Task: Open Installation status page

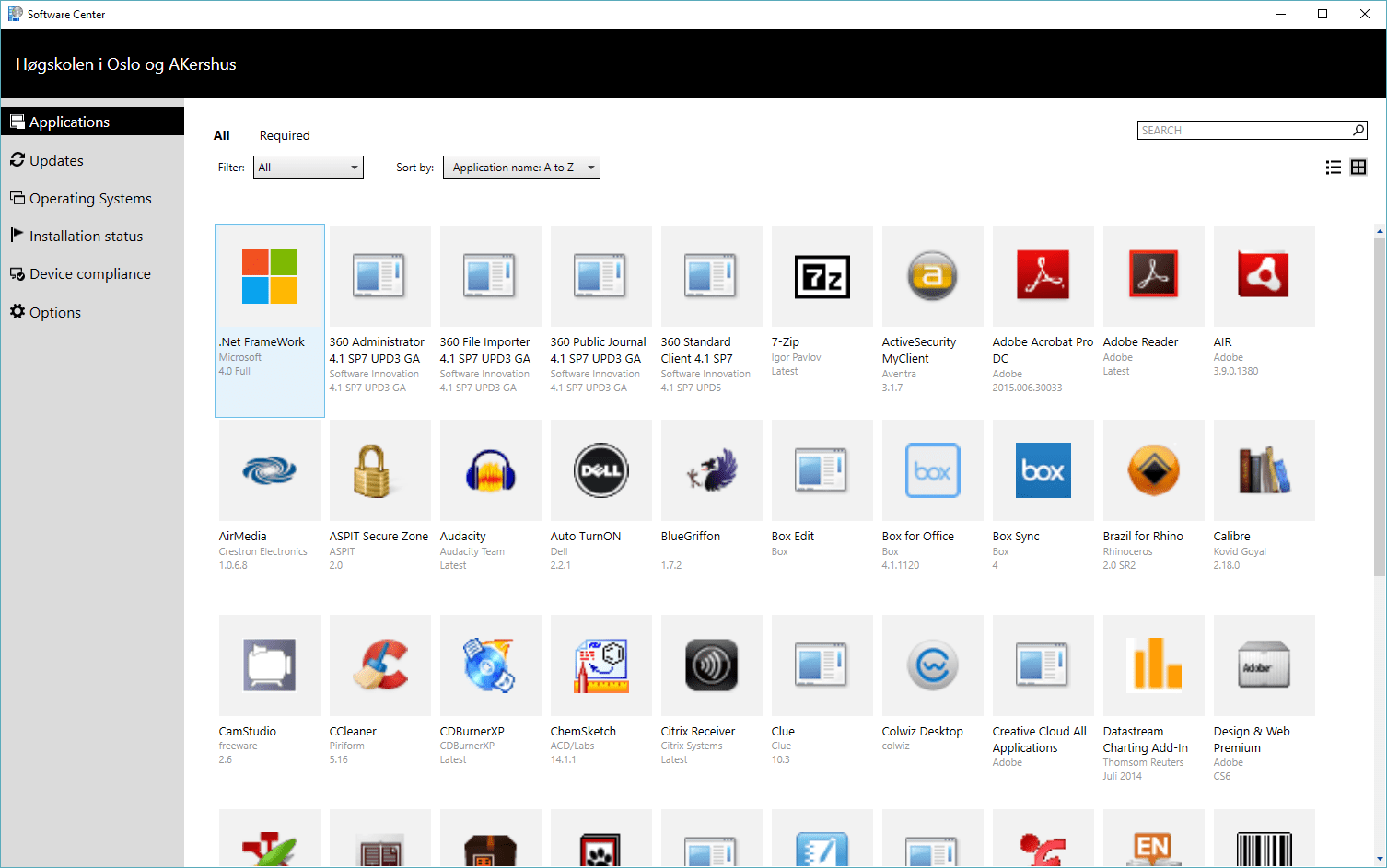Action: pyautogui.click(x=86, y=236)
